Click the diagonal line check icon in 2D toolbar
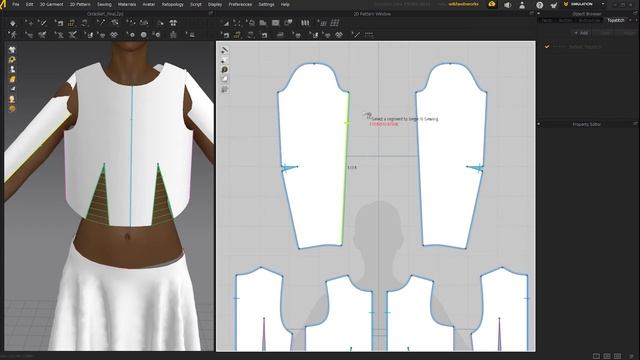This screenshot has height=360, width=640. pos(355,35)
